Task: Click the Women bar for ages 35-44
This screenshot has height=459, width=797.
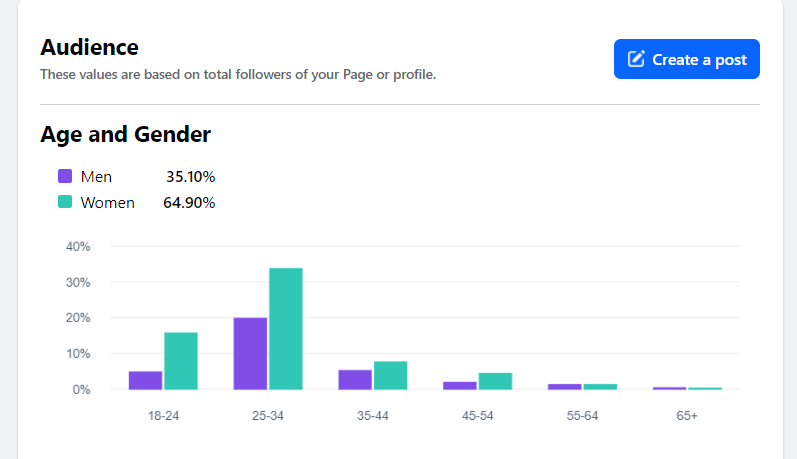Action: coord(390,375)
